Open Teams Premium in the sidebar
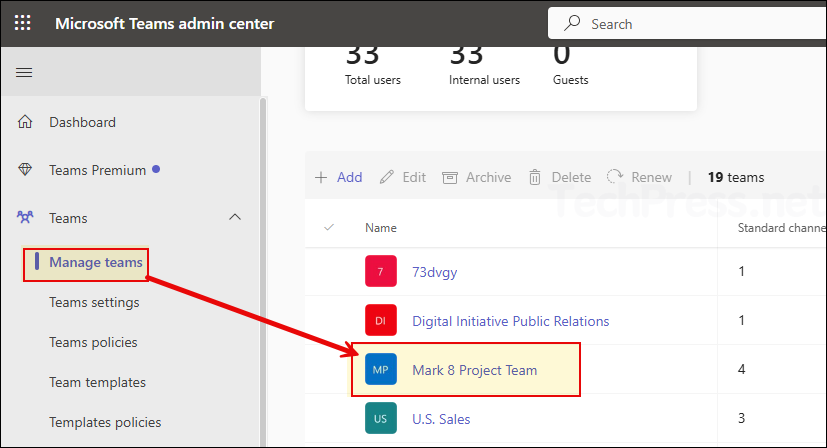Screen dimensions: 827x448 pyautogui.click(x=98, y=170)
